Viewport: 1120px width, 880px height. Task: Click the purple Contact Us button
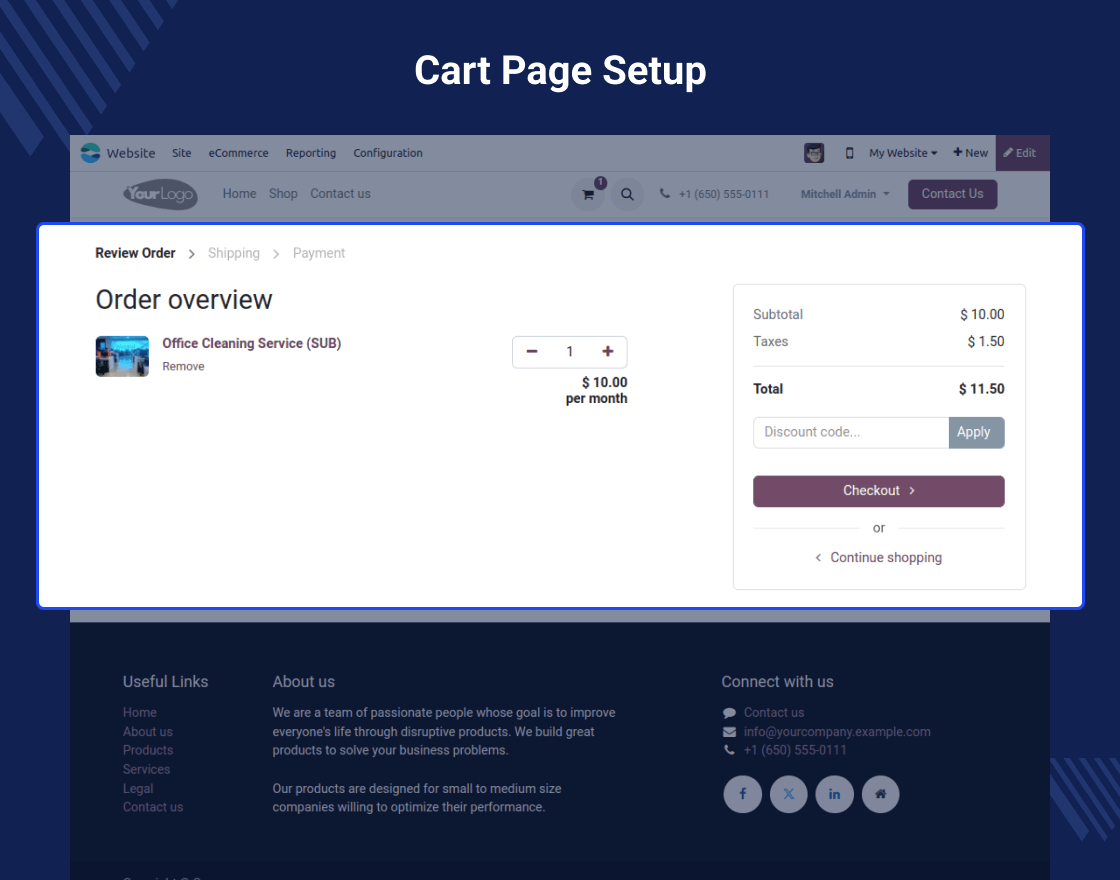(952, 194)
